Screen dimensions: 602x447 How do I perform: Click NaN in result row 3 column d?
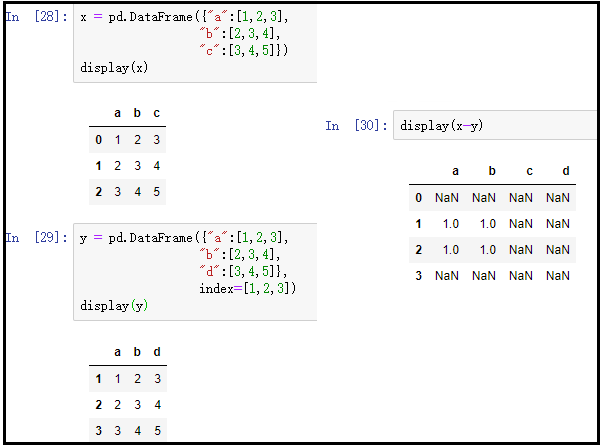(558, 276)
